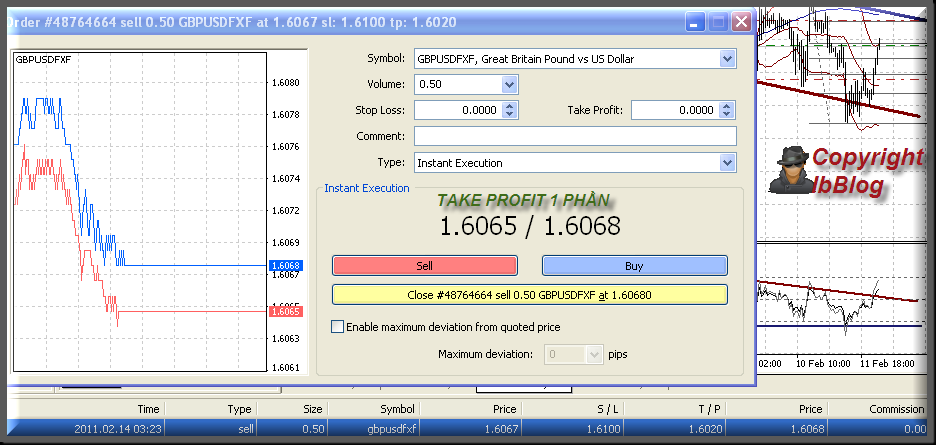This screenshot has height=445, width=936.
Task: Click the red Sell button
Action: pos(424,266)
